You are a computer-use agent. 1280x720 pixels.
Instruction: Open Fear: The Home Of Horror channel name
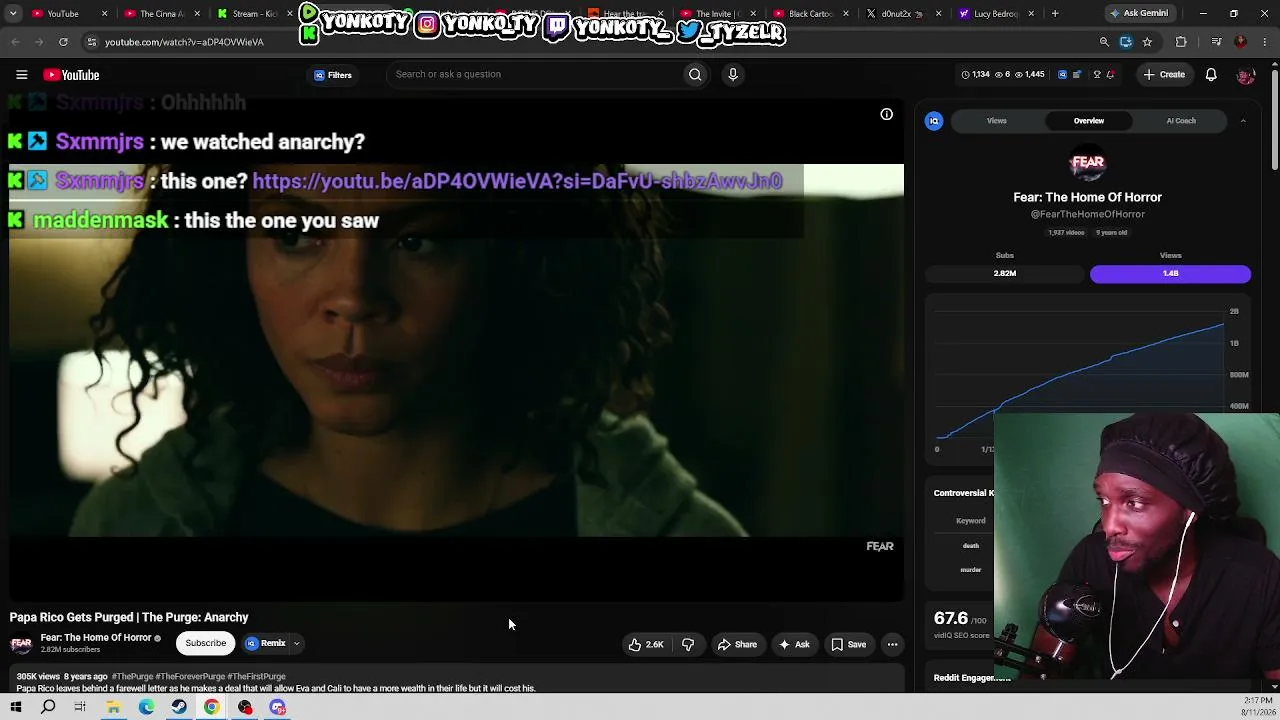(96, 638)
